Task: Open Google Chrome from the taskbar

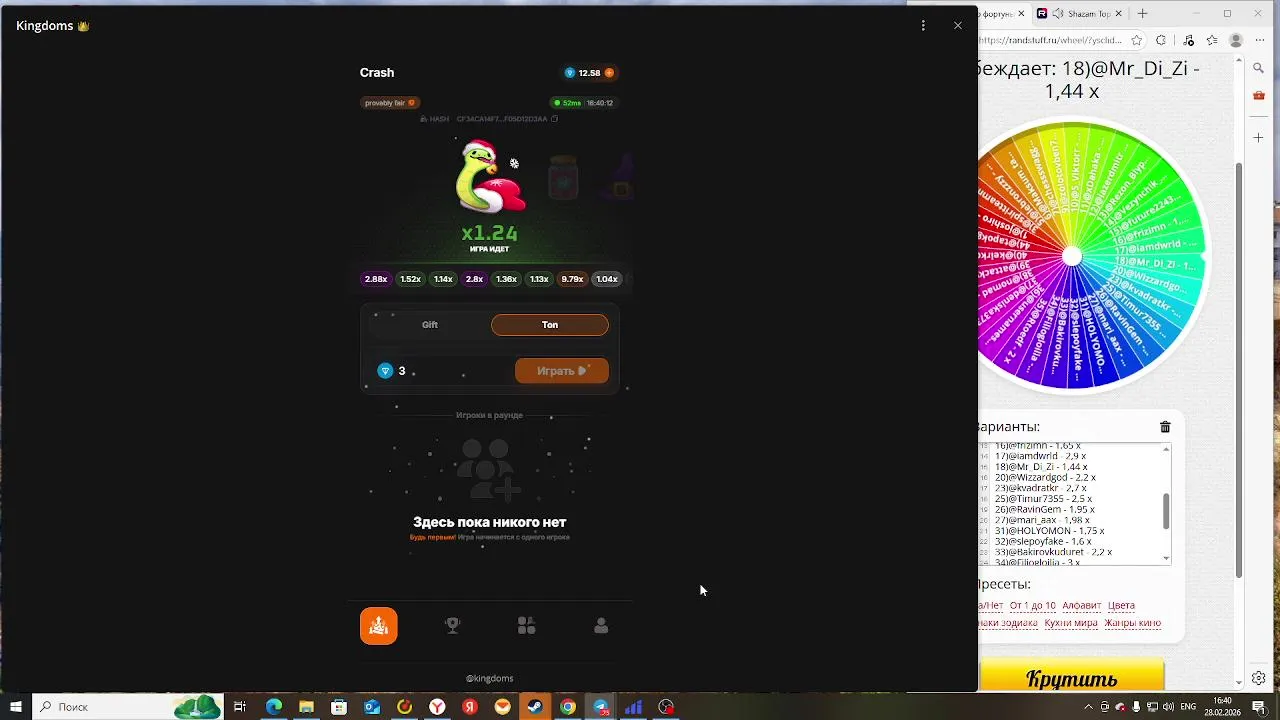Action: click(568, 707)
